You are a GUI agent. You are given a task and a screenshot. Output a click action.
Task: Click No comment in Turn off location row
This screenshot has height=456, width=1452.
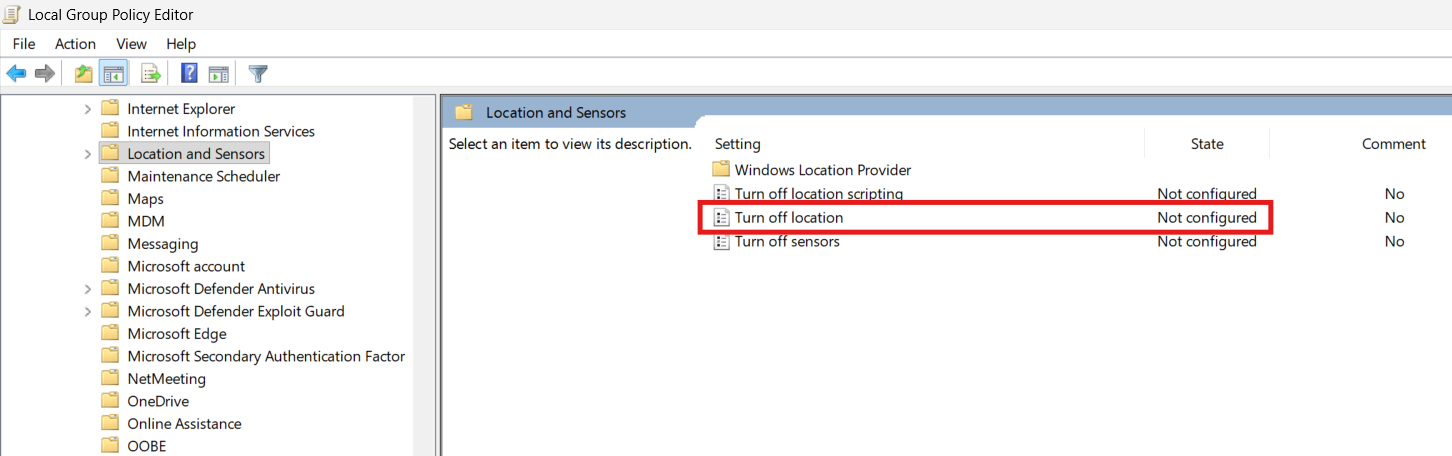(1394, 217)
